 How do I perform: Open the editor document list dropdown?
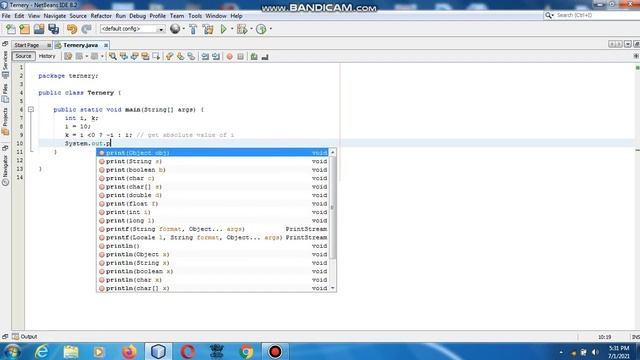click(x=628, y=44)
